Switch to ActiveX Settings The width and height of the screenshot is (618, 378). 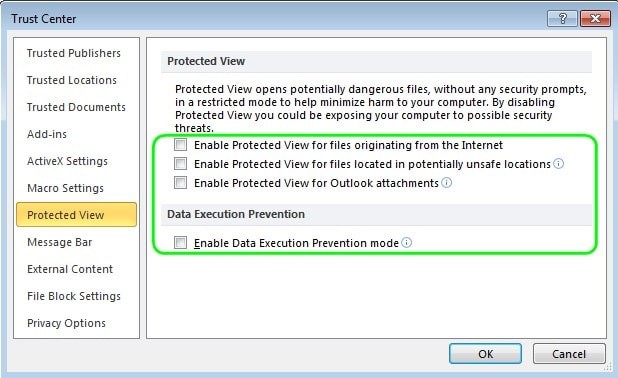pos(67,161)
